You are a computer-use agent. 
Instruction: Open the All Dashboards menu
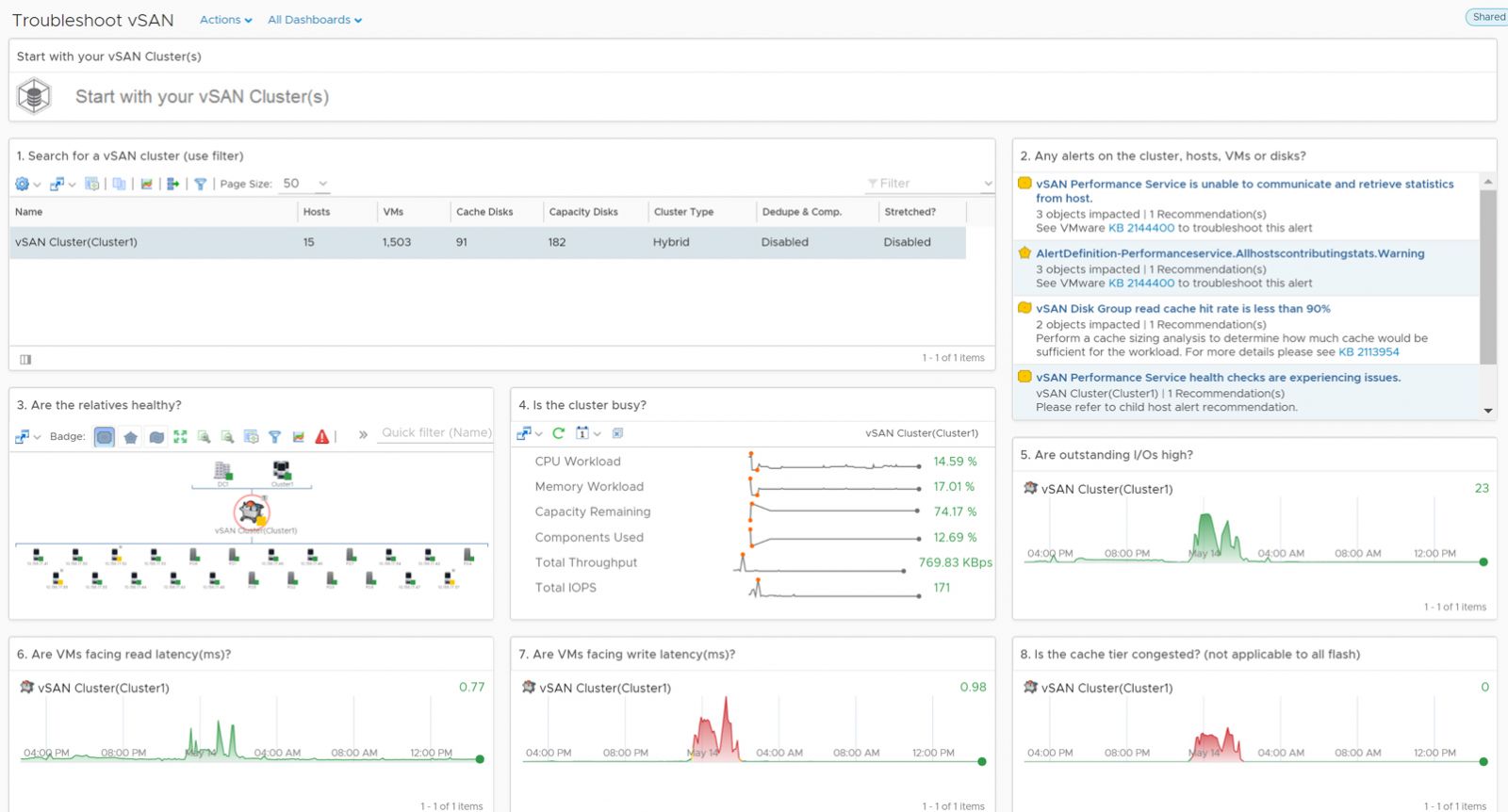click(315, 20)
